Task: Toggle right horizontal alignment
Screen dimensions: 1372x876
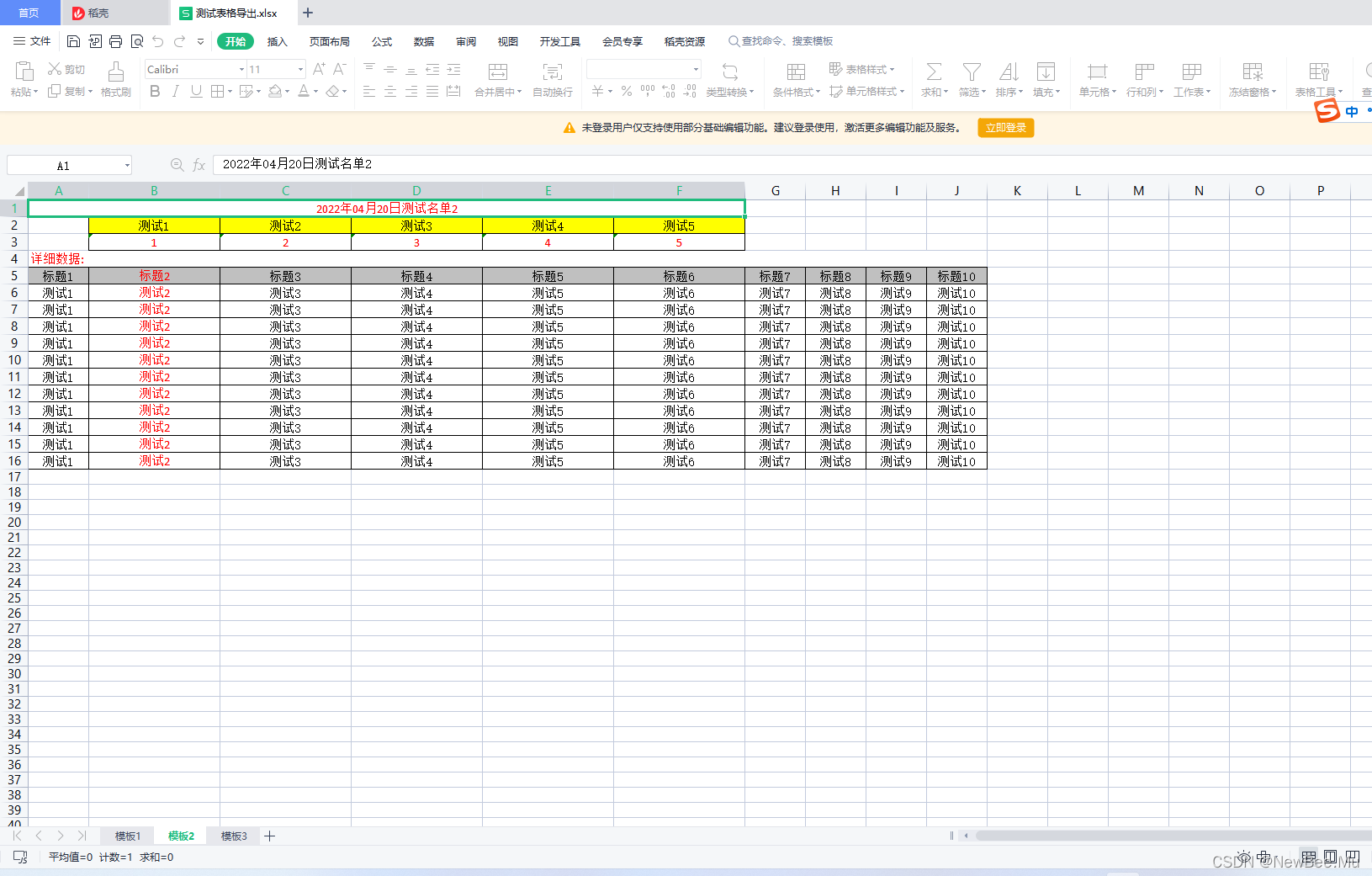Action: [411, 91]
